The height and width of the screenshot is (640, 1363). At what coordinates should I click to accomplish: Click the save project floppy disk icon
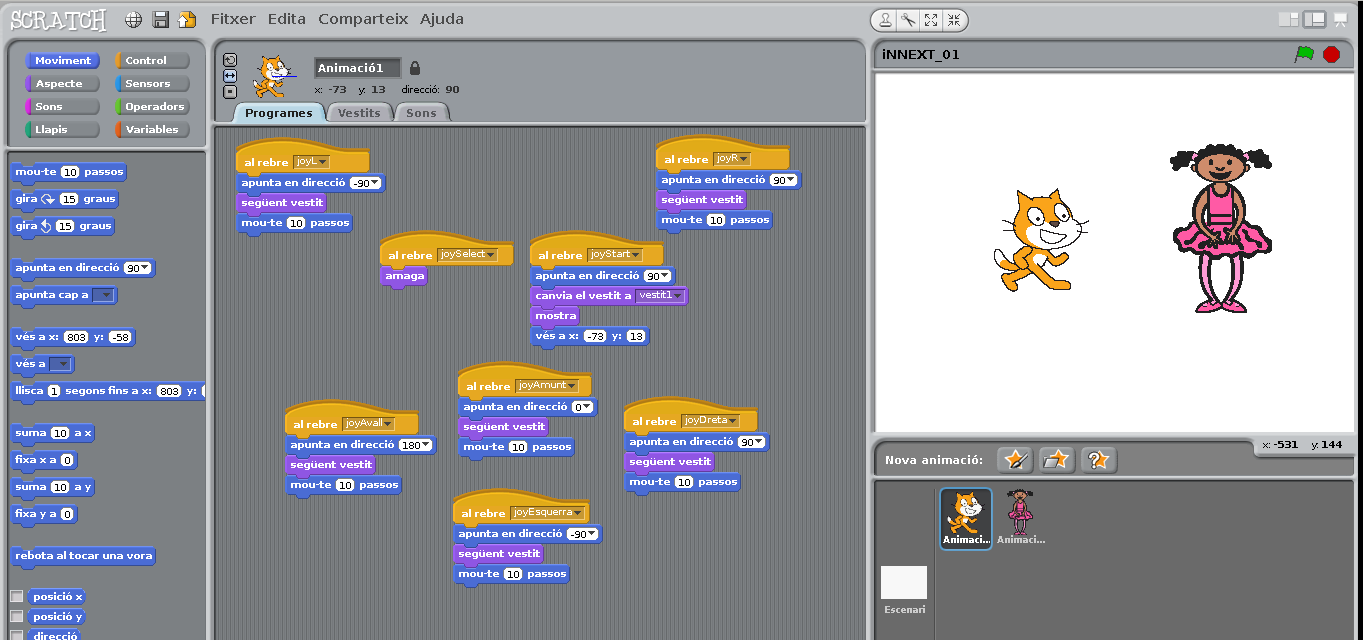pos(160,20)
